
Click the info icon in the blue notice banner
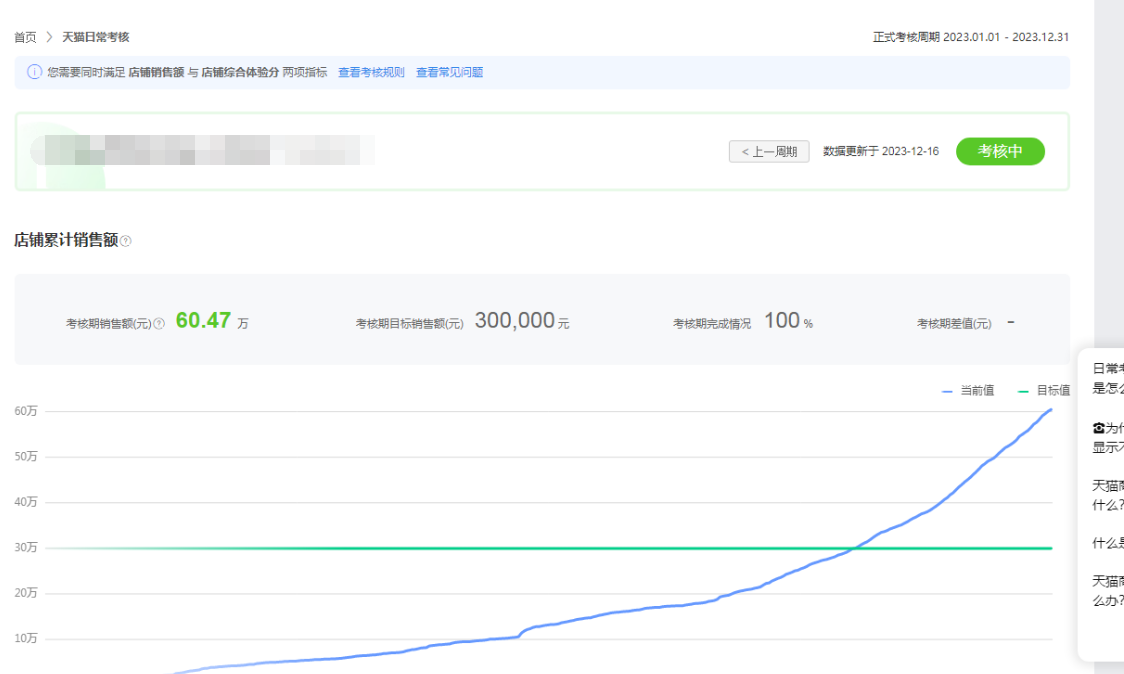[x=34, y=72]
